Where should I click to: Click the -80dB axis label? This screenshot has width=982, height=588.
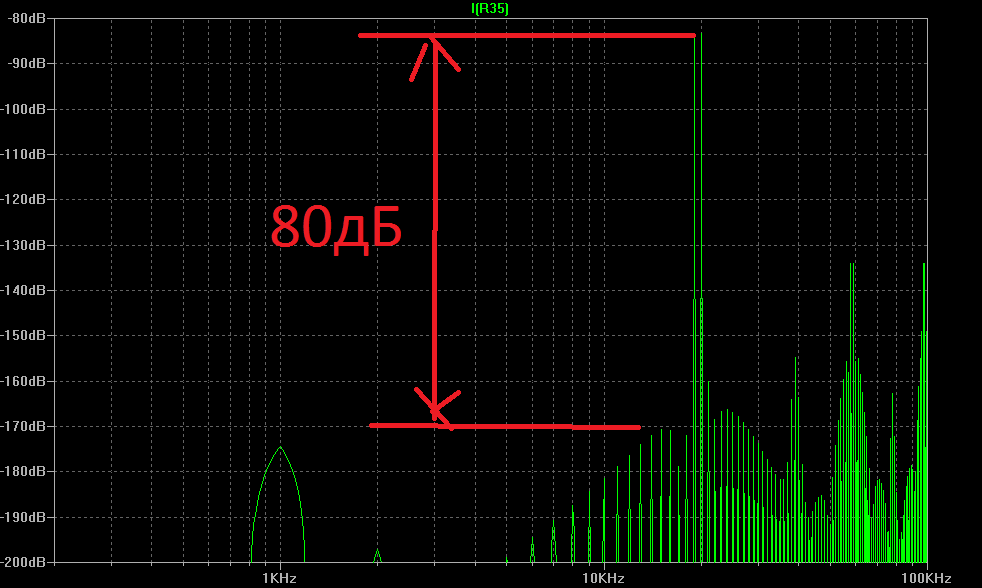(27, 19)
